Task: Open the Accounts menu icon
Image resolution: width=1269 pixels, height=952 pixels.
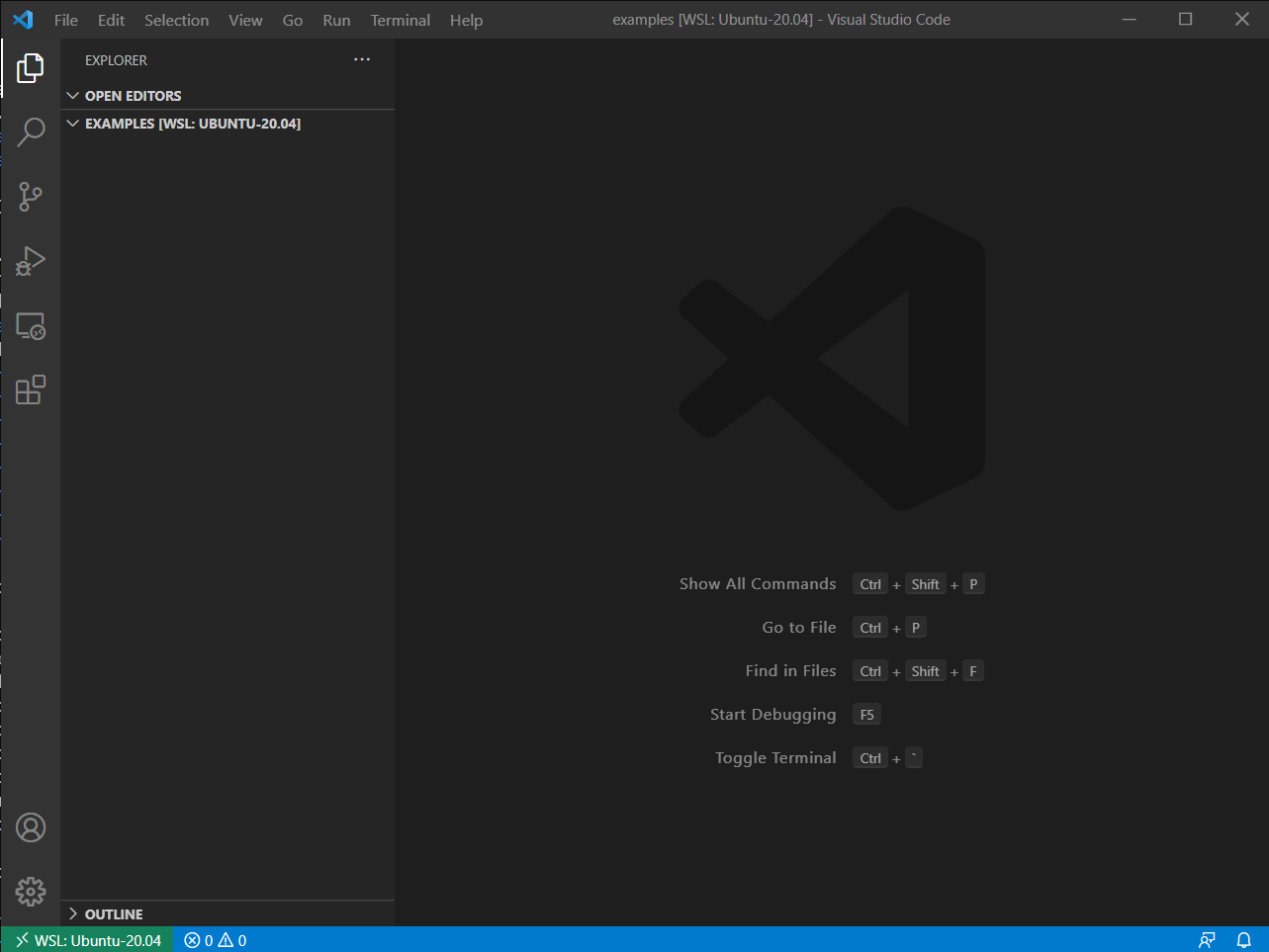Action: [31, 827]
